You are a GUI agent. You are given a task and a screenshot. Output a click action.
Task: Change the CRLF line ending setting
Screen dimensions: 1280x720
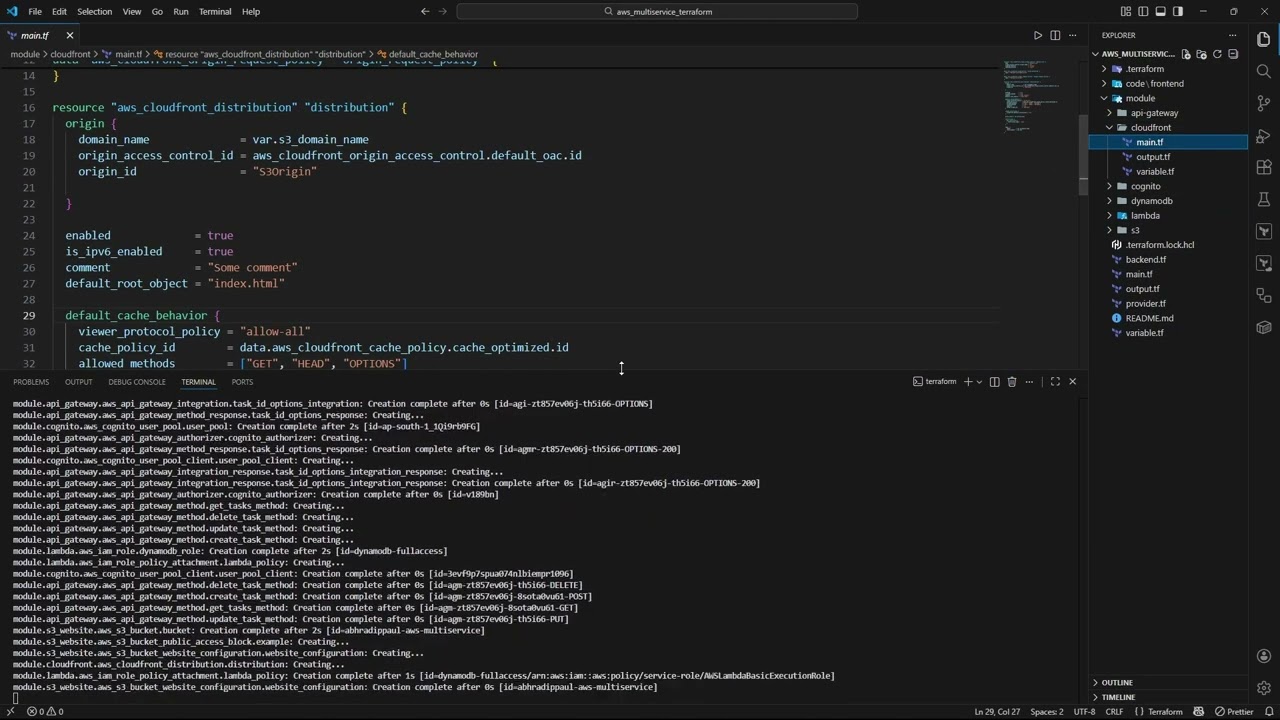point(1114,711)
